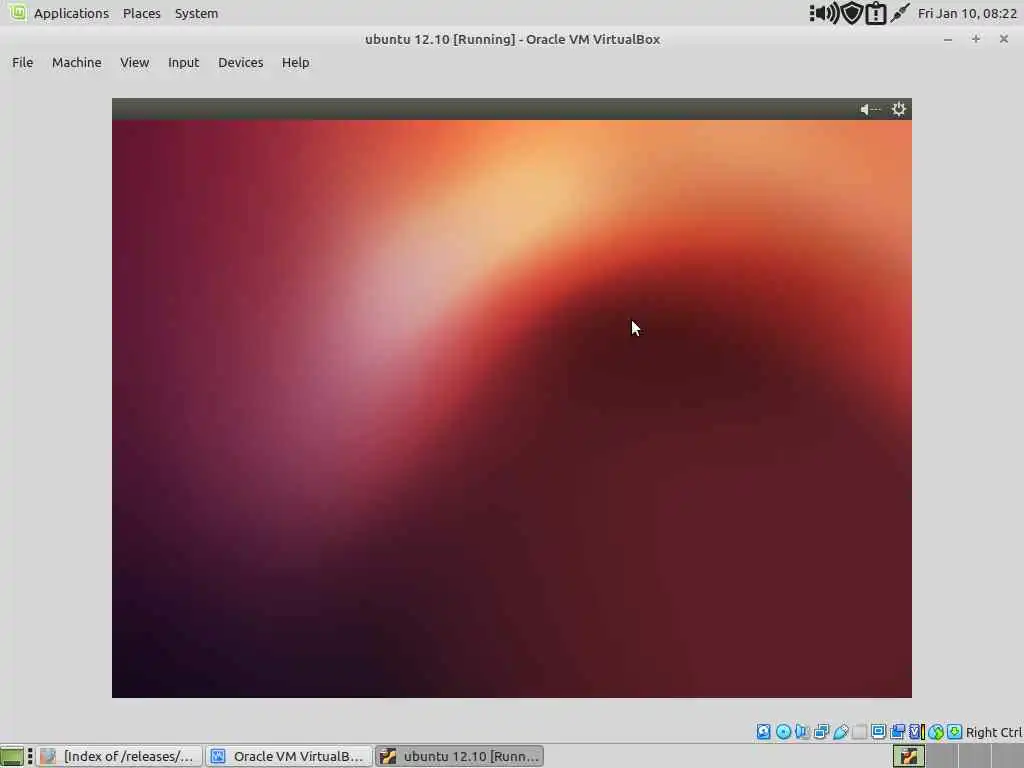The height and width of the screenshot is (768, 1024).
Task: Click the shield security tray icon
Action: (x=852, y=13)
